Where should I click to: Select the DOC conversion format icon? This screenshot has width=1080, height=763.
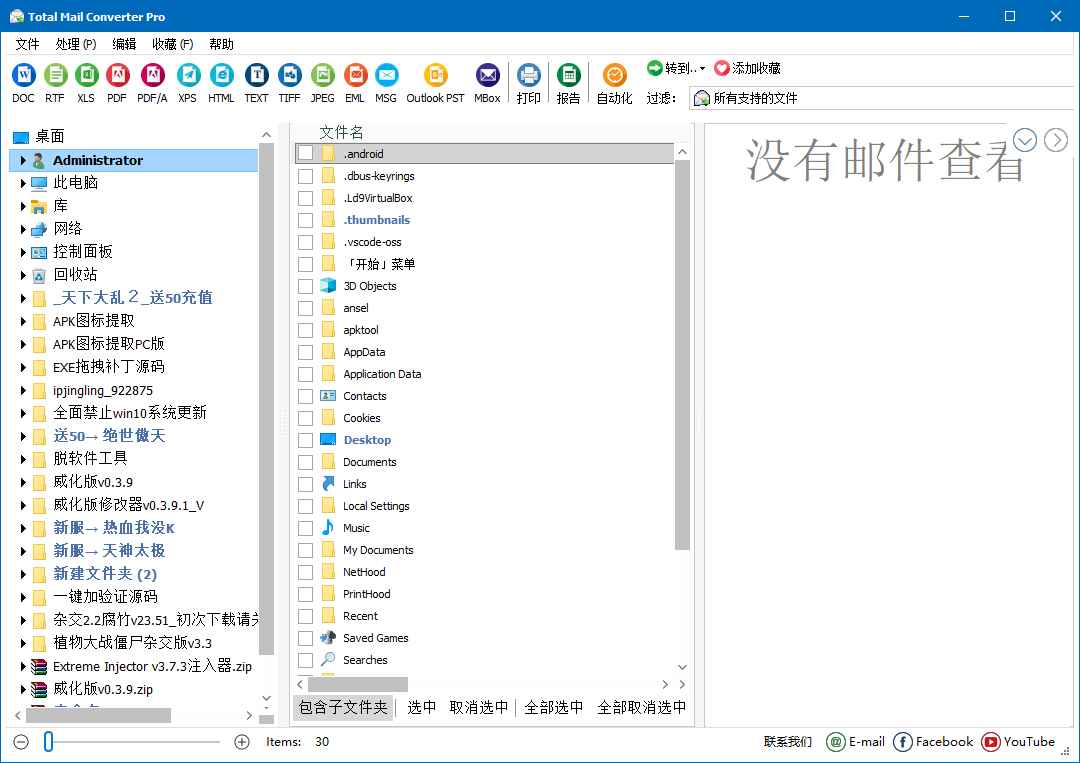pyautogui.click(x=23, y=75)
